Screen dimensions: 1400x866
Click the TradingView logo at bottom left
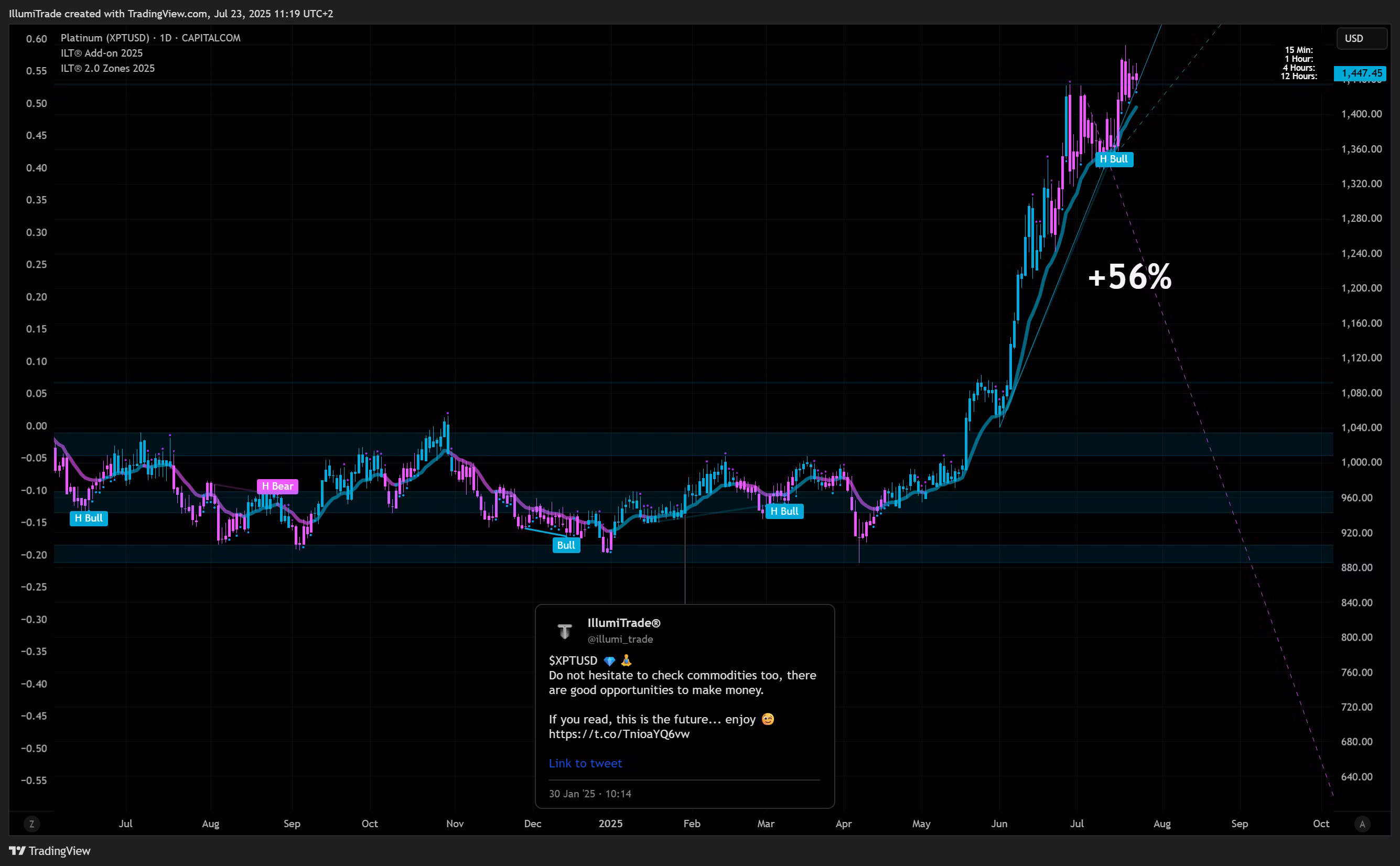[x=50, y=850]
